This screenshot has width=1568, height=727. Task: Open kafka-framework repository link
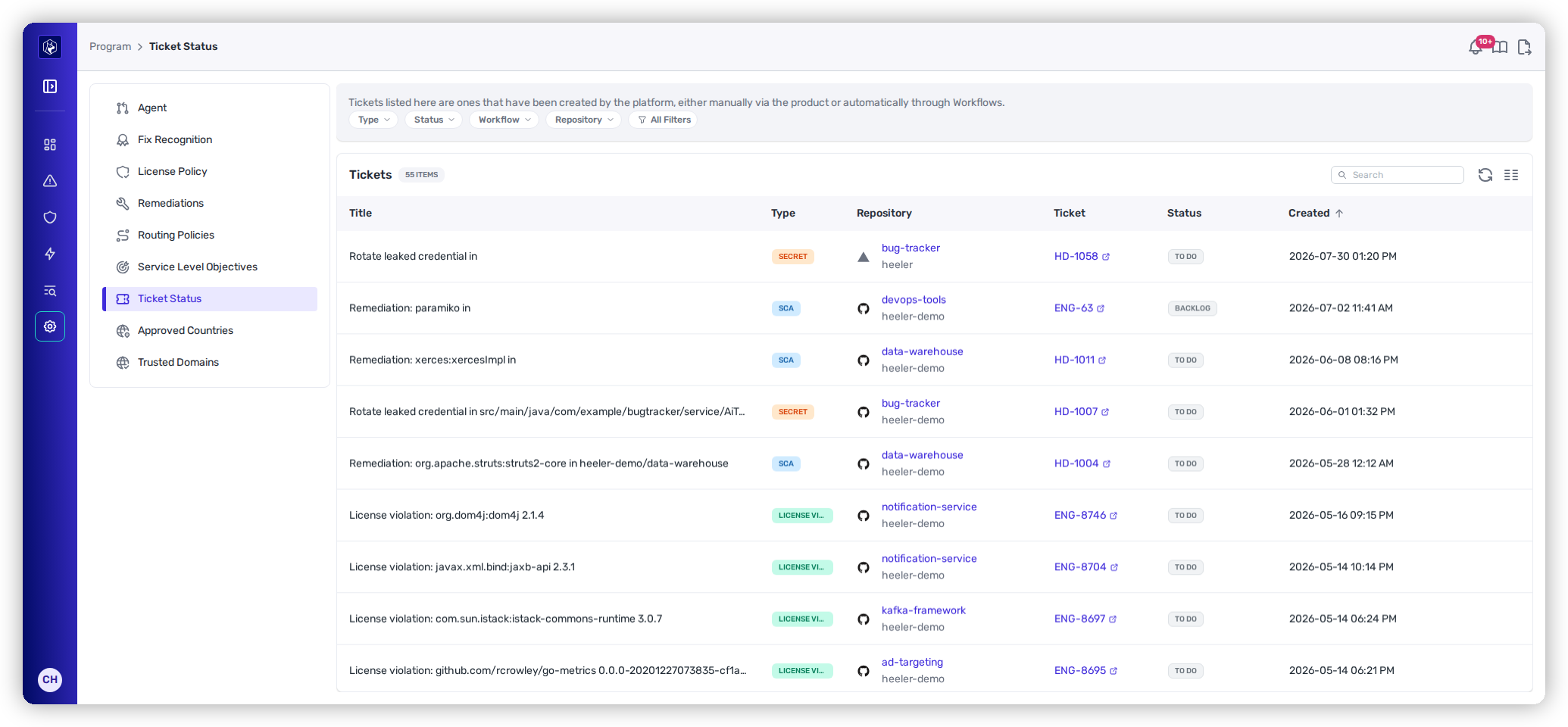(923, 610)
